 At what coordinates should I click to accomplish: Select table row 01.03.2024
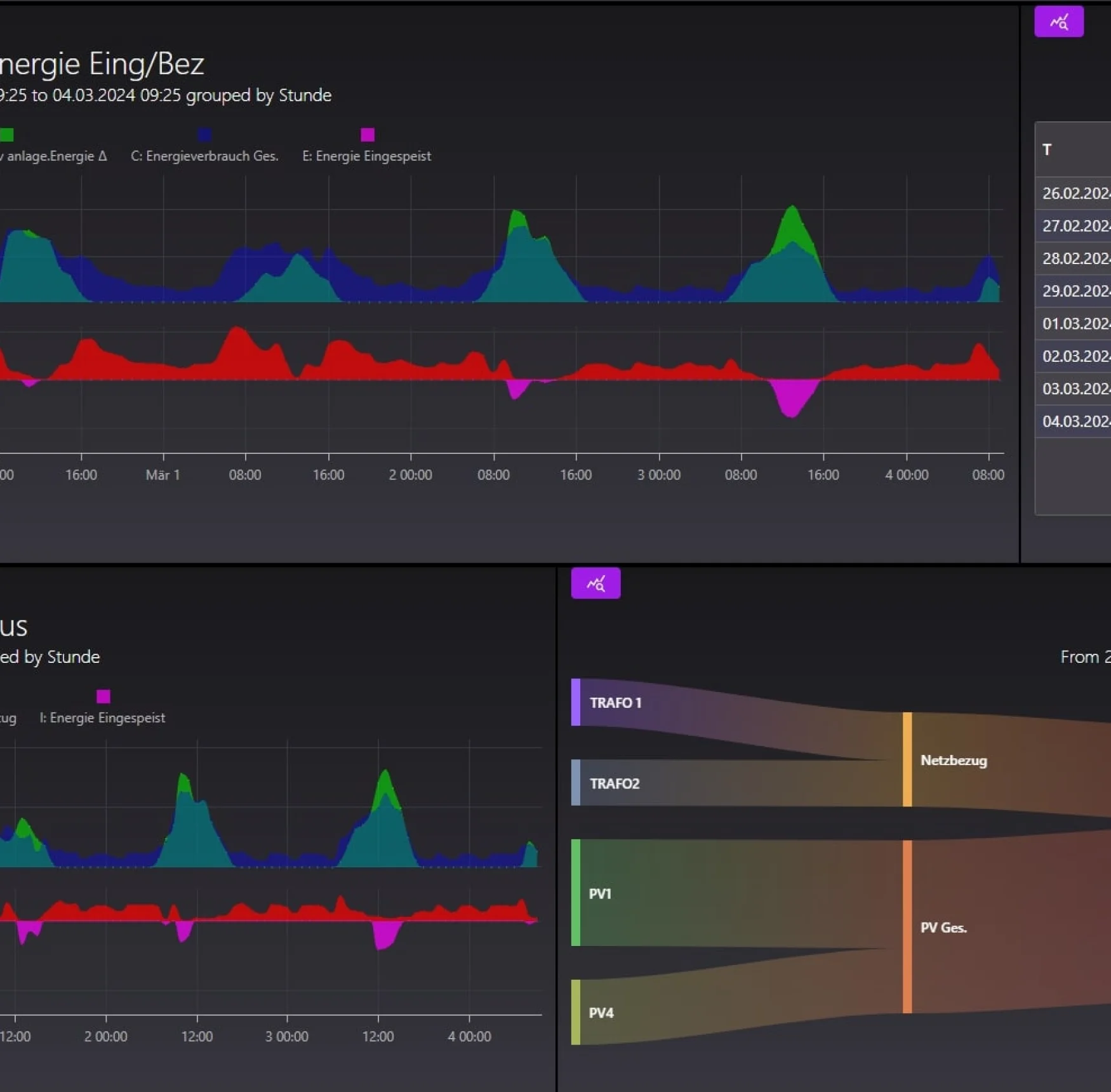tap(1073, 324)
